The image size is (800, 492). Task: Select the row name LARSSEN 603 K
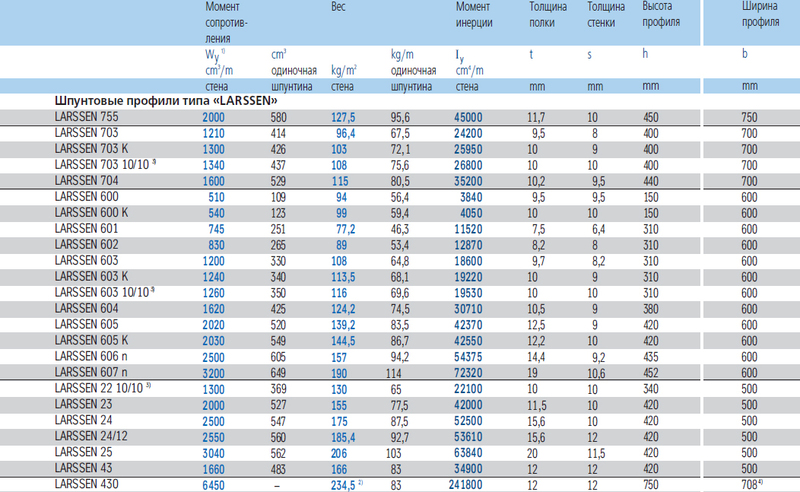pos(91,276)
